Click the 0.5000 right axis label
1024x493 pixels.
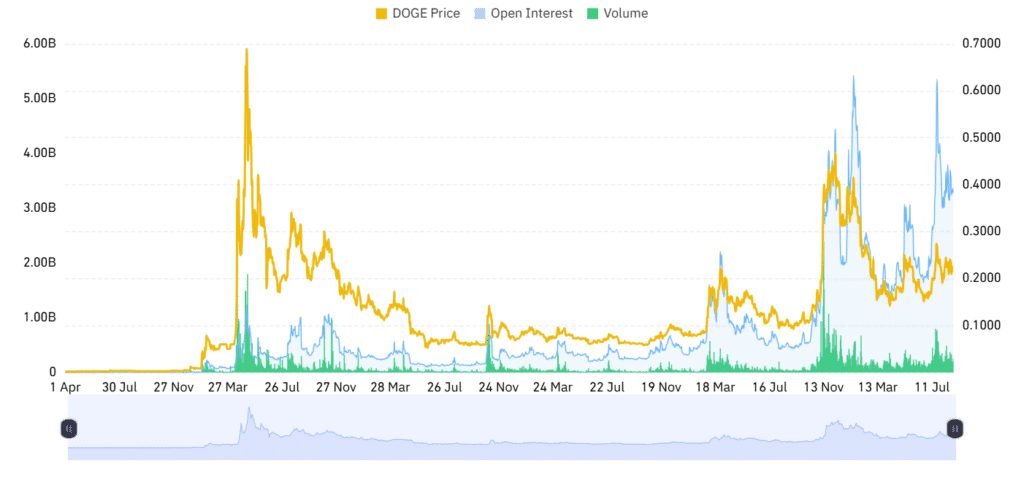click(x=981, y=137)
